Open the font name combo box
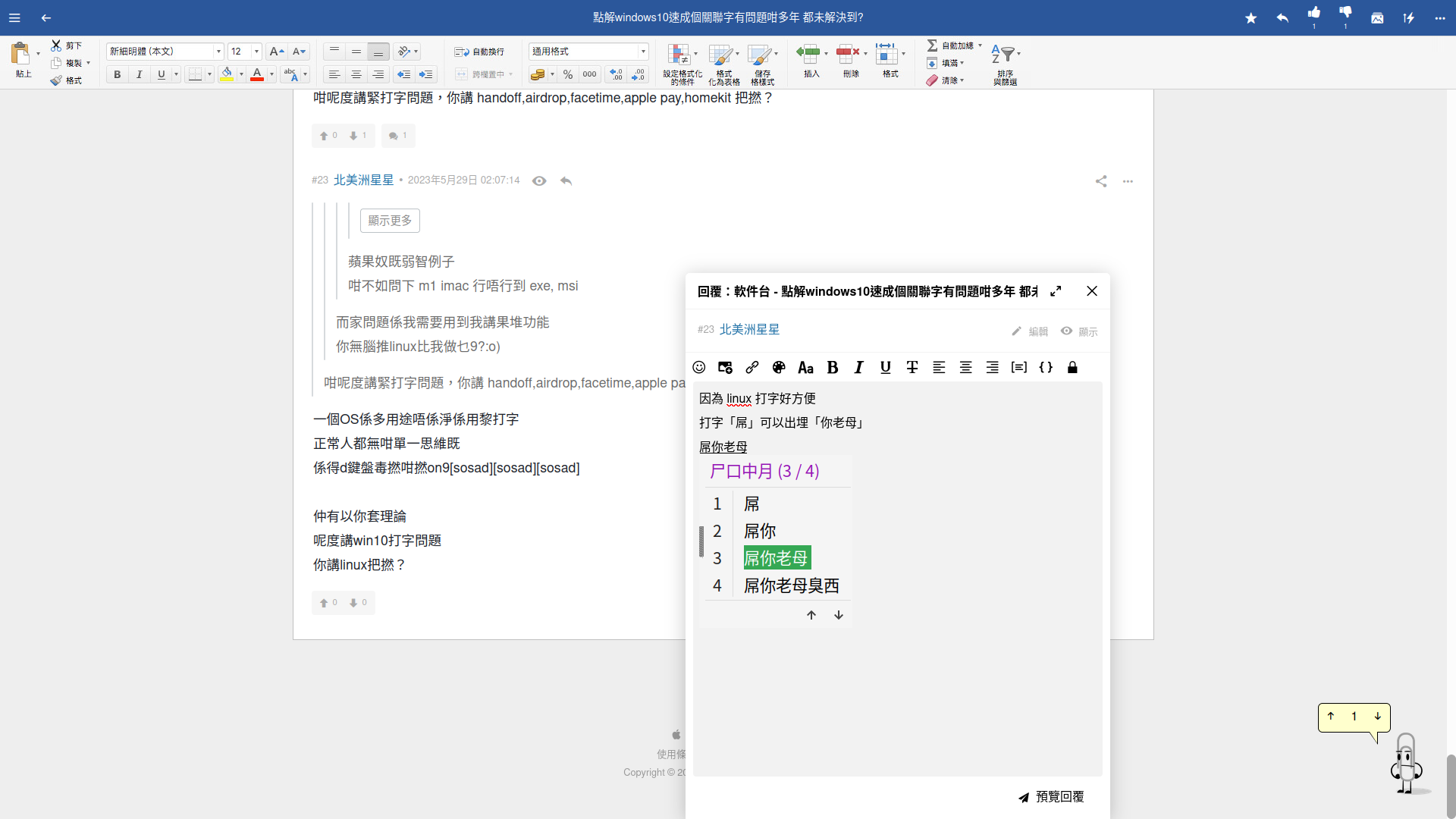 tap(165, 52)
